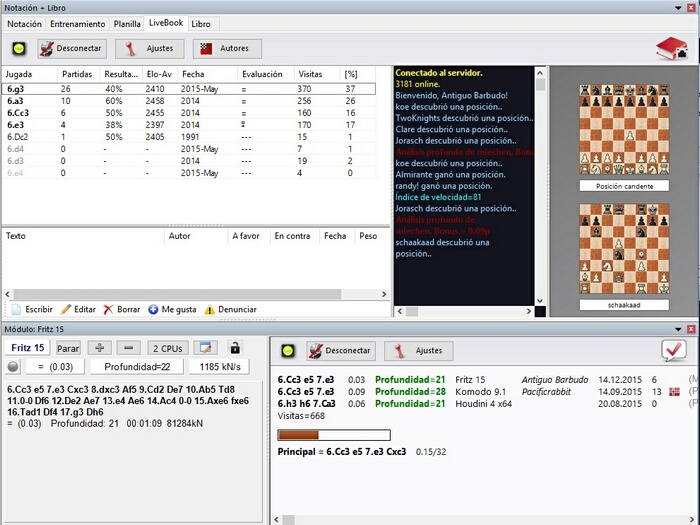The height and width of the screenshot is (525, 700).
Task: Increase analysis lines with plus button
Action: [100, 348]
